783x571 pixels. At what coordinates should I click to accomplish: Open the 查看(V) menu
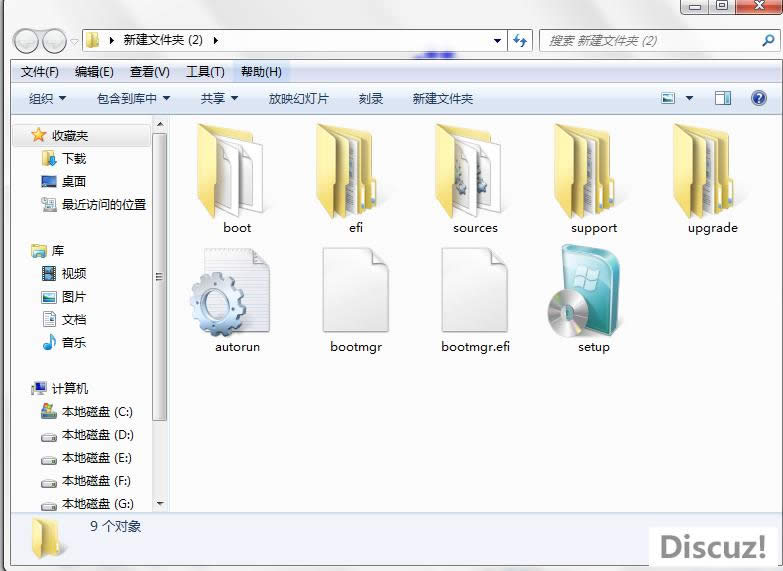tap(149, 72)
